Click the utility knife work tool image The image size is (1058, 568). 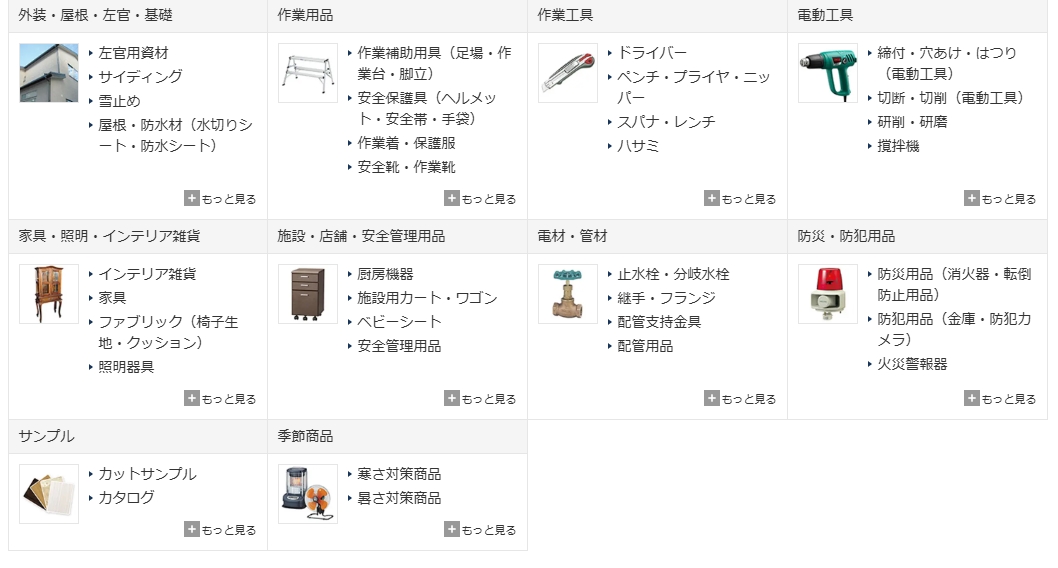point(567,72)
